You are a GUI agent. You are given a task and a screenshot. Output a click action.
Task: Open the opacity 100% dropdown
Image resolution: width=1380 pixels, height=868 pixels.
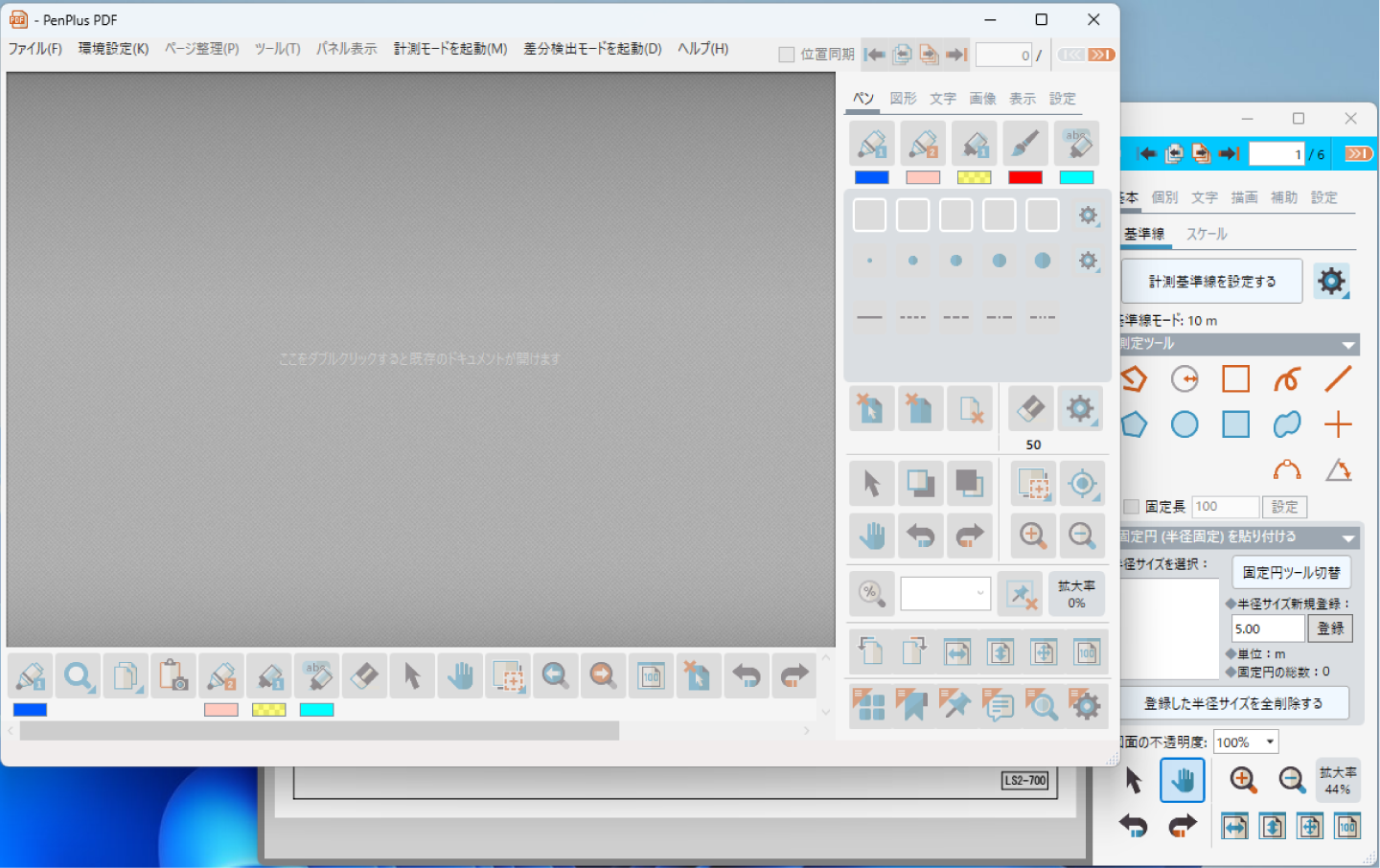coord(1245,742)
